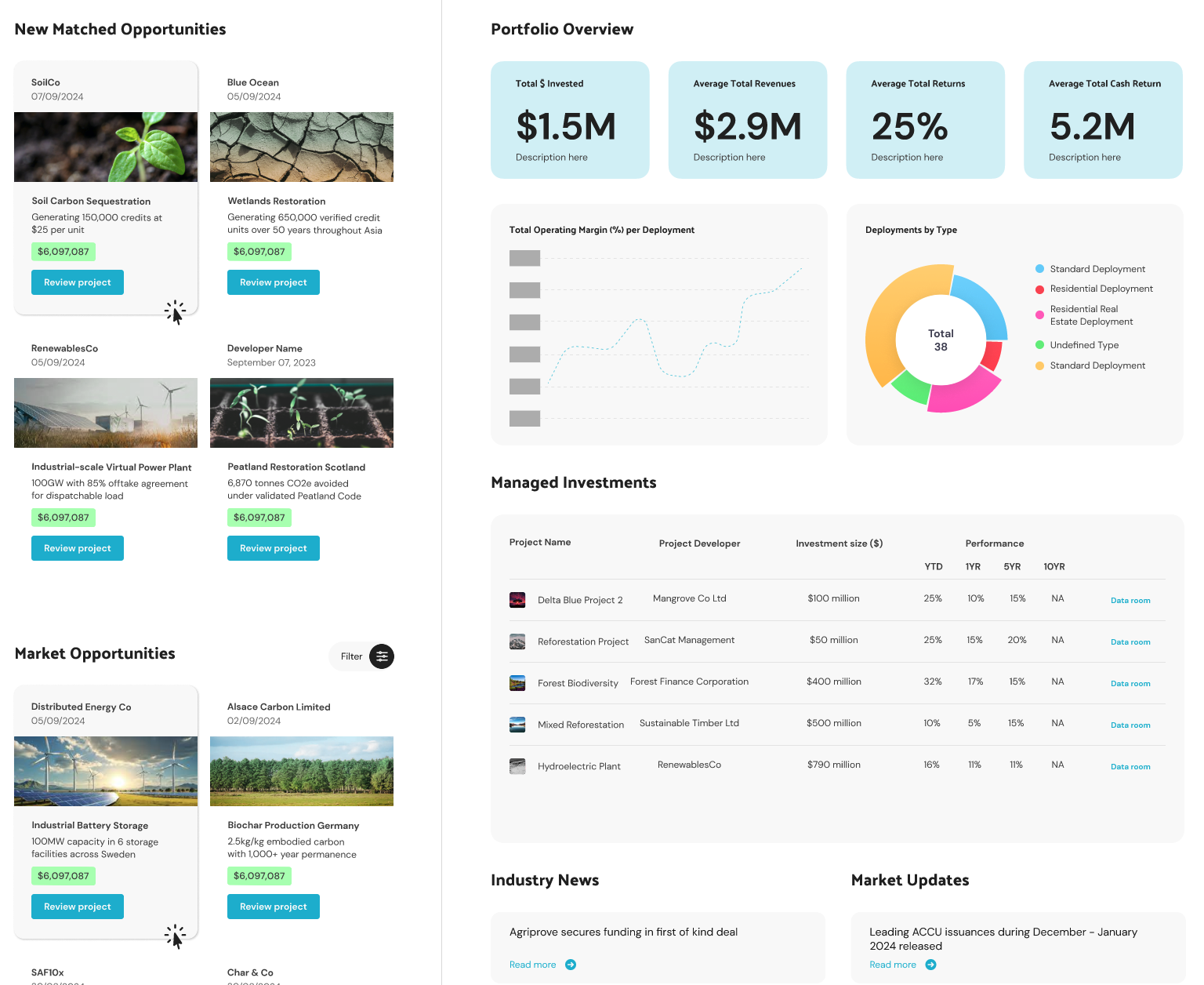Viewport: 1204px width, 985px height.
Task: Click Delta Blue Project 2 name
Action: [580, 600]
